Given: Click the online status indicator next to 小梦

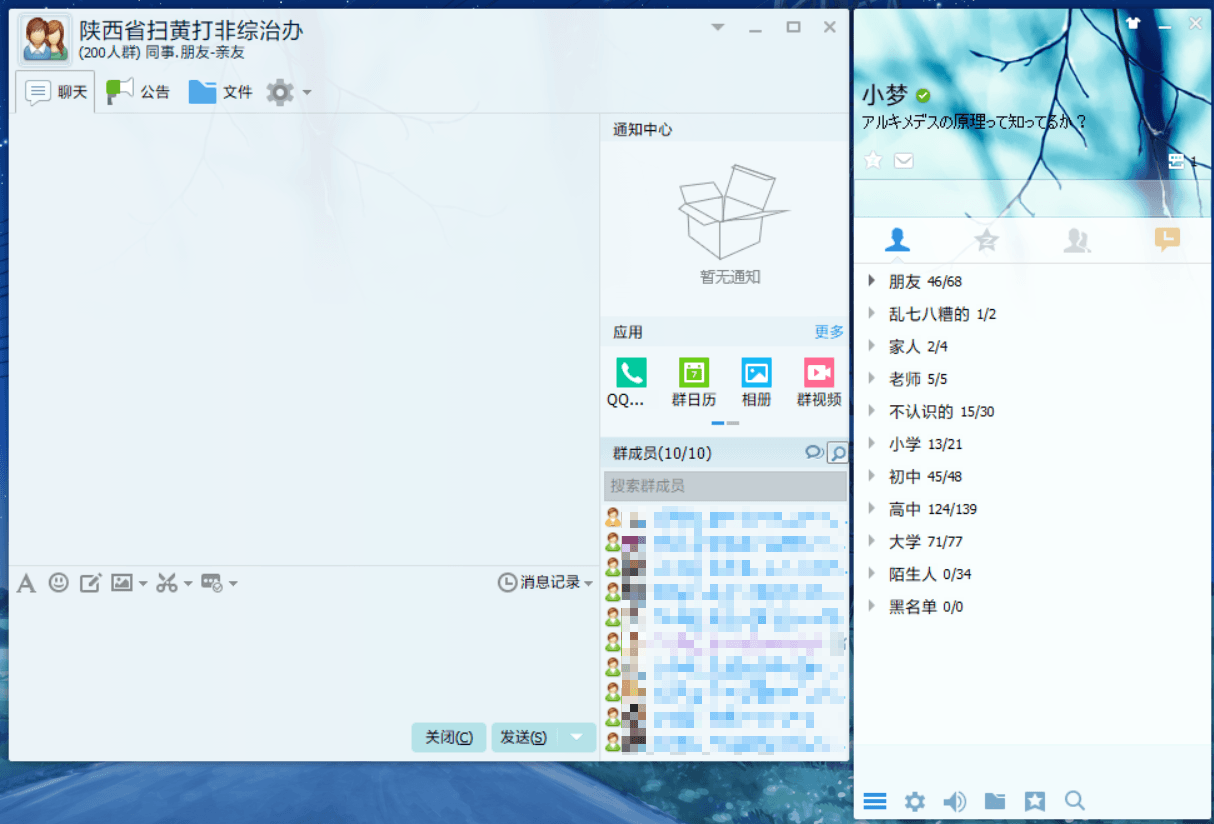Looking at the screenshot, I should click(x=923, y=96).
